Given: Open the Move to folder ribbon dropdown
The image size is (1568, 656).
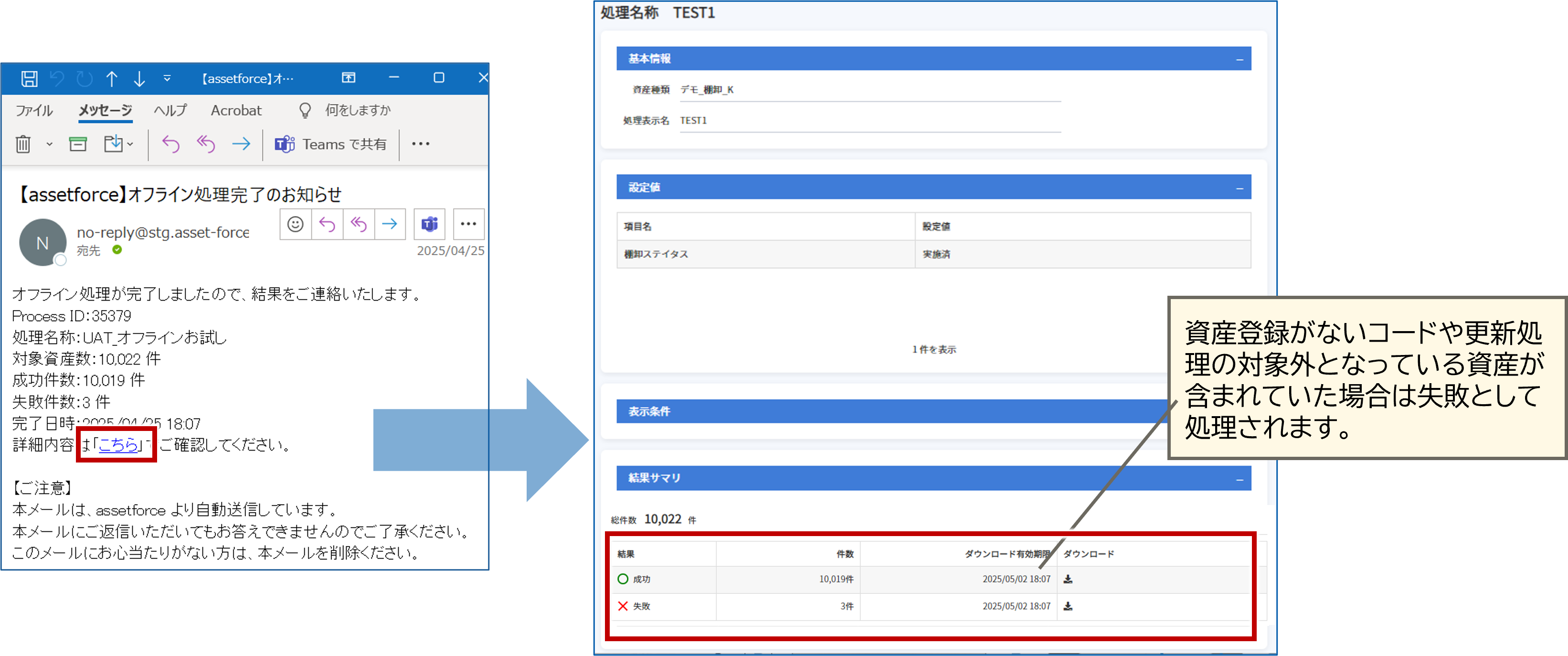Looking at the screenshot, I should [118, 144].
